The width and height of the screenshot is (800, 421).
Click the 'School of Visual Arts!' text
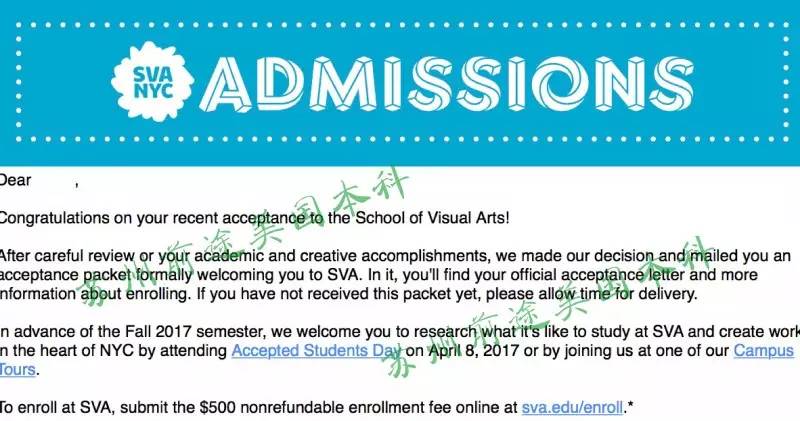click(x=432, y=218)
